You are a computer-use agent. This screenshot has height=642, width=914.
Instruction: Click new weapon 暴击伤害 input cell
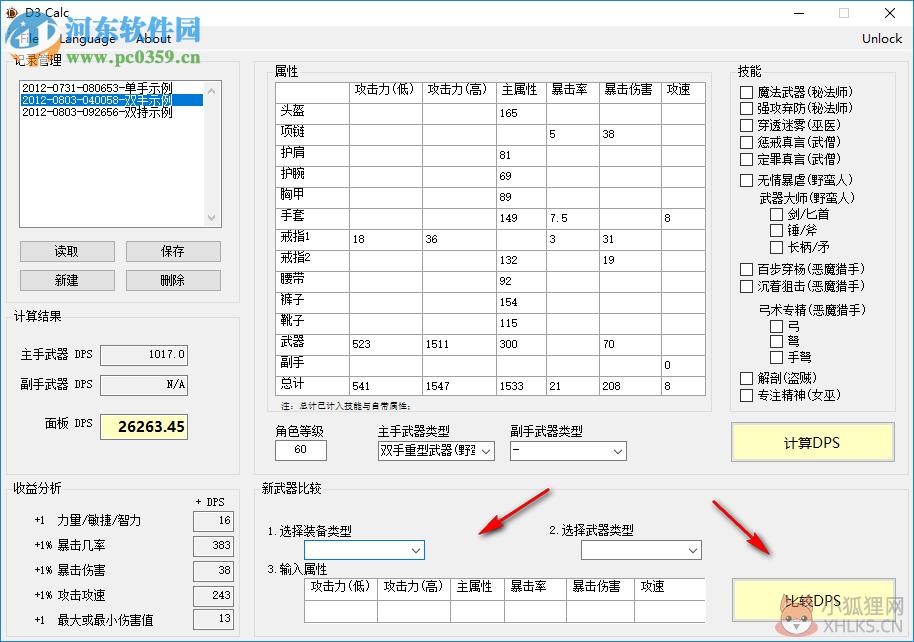tap(600, 611)
